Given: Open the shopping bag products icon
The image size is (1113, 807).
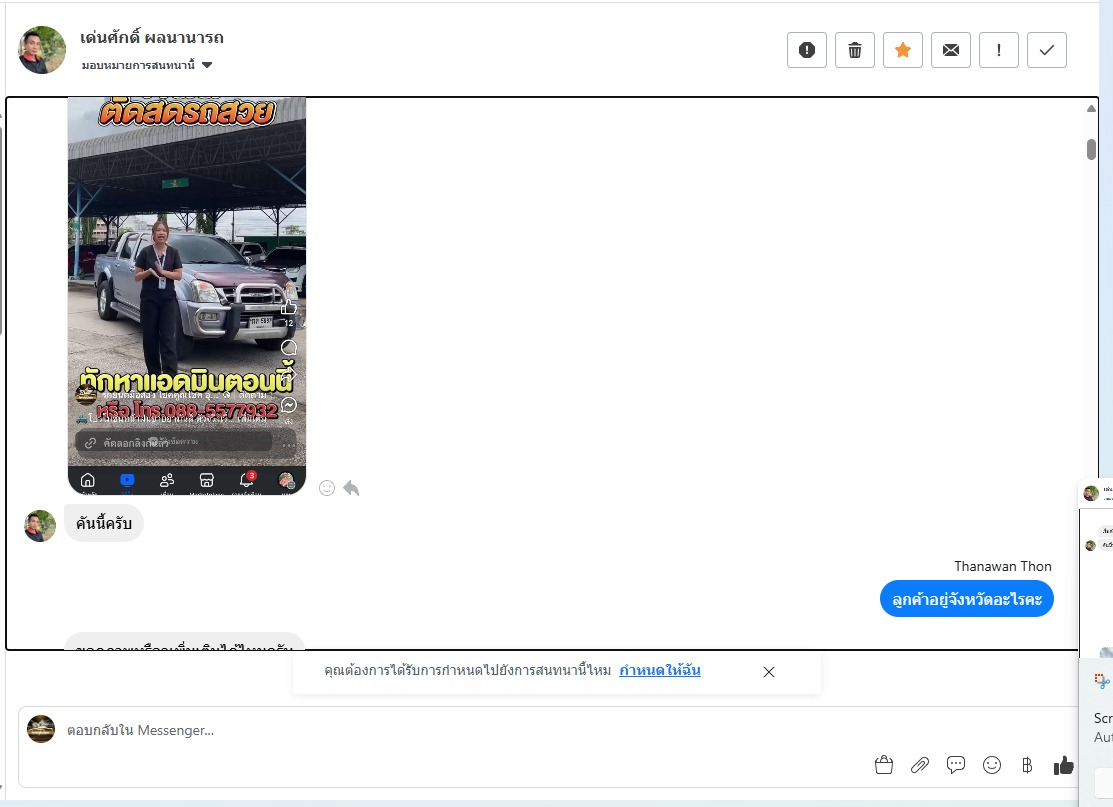Looking at the screenshot, I should [883, 765].
